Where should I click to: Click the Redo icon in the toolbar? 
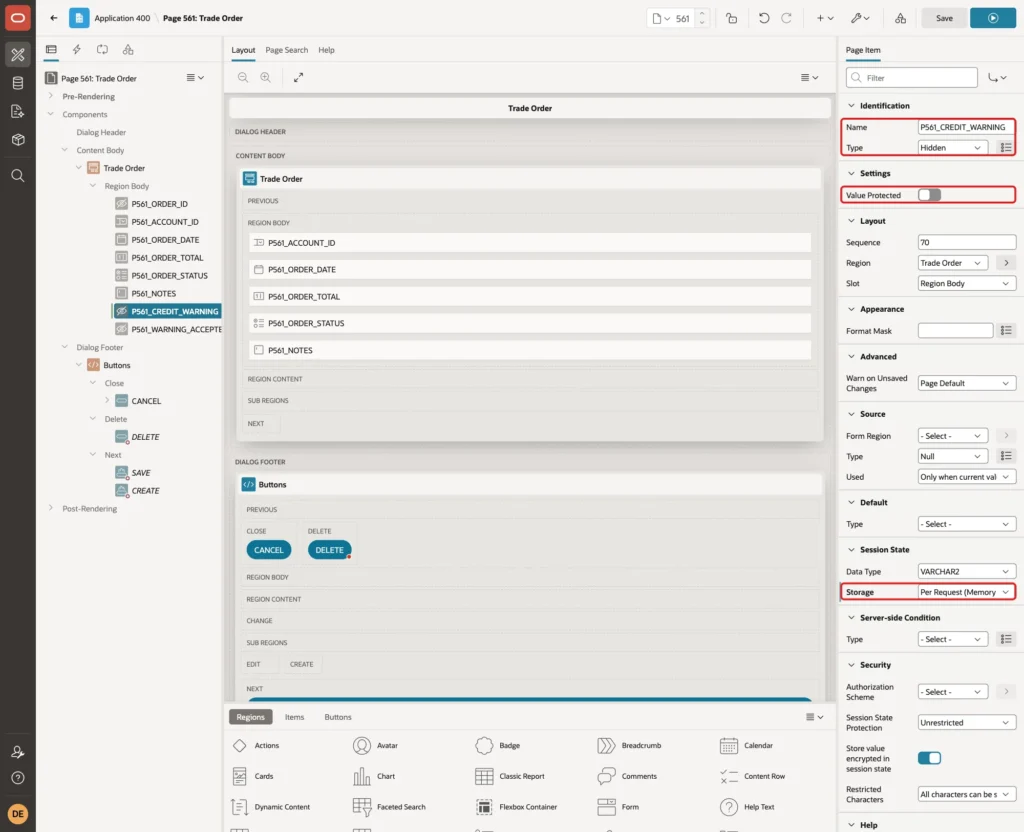(786, 18)
